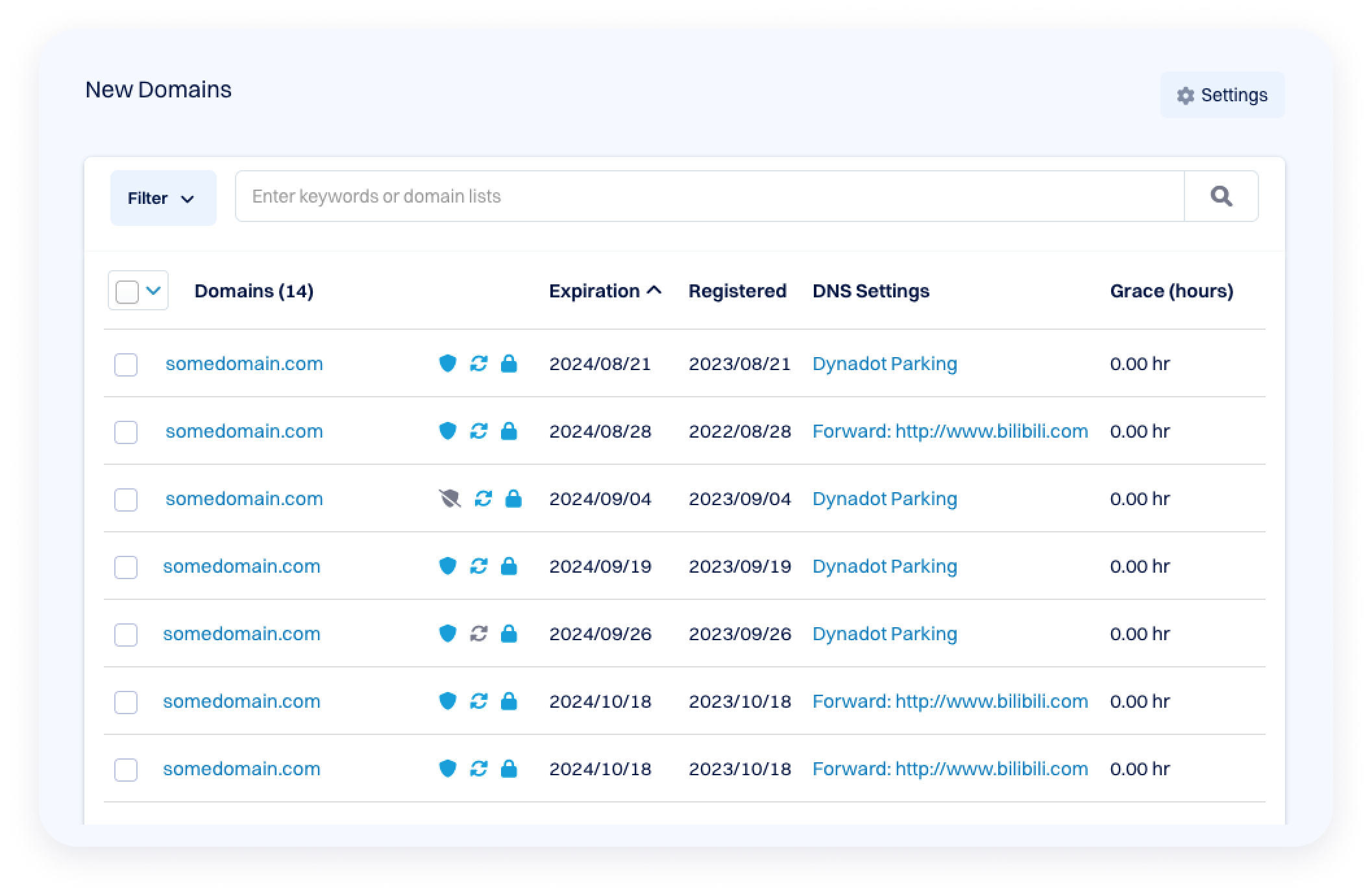Click gray auto-renew icon on 2024/09/26 row
This screenshot has width=1372, height=896.
(x=478, y=634)
